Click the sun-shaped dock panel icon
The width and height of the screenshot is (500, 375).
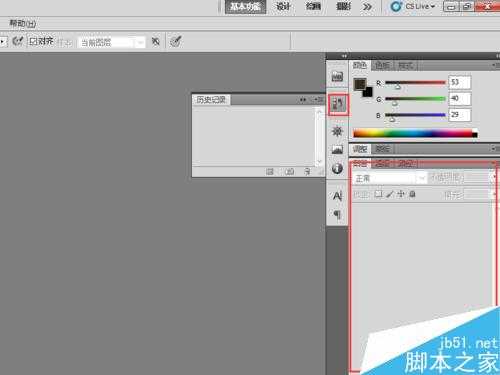(337, 131)
